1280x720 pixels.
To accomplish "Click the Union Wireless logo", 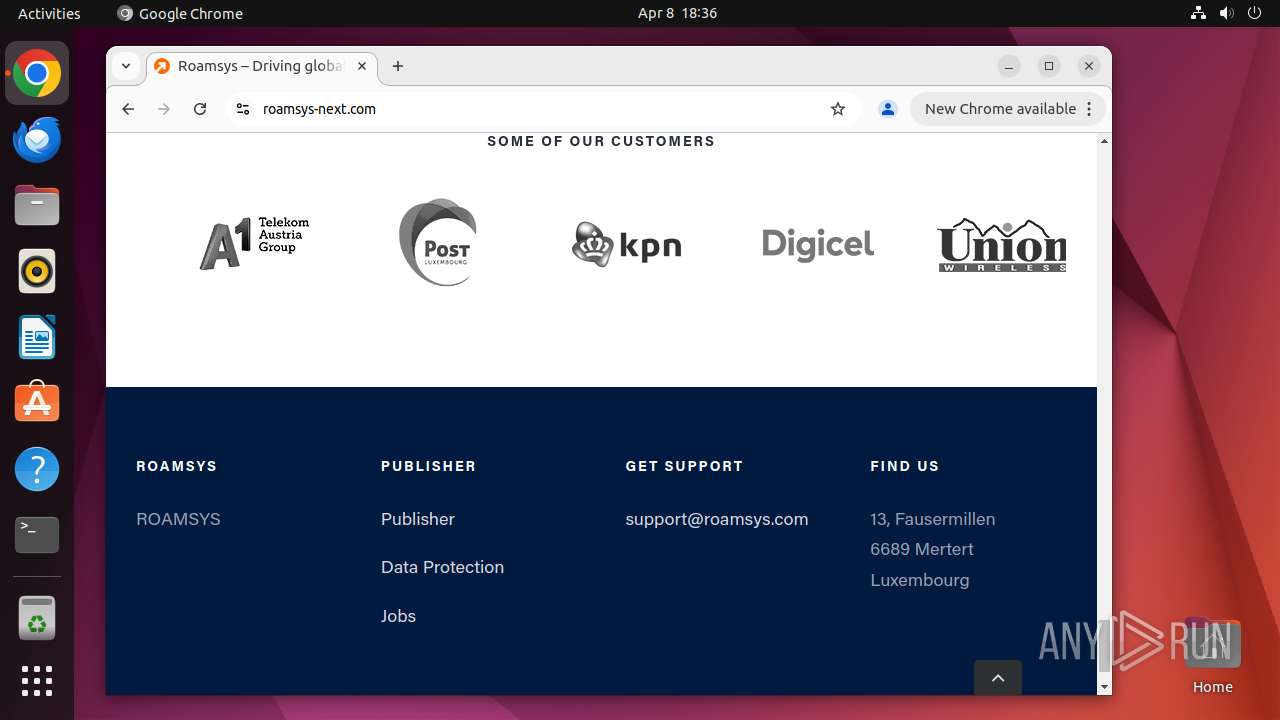I will (x=1001, y=245).
